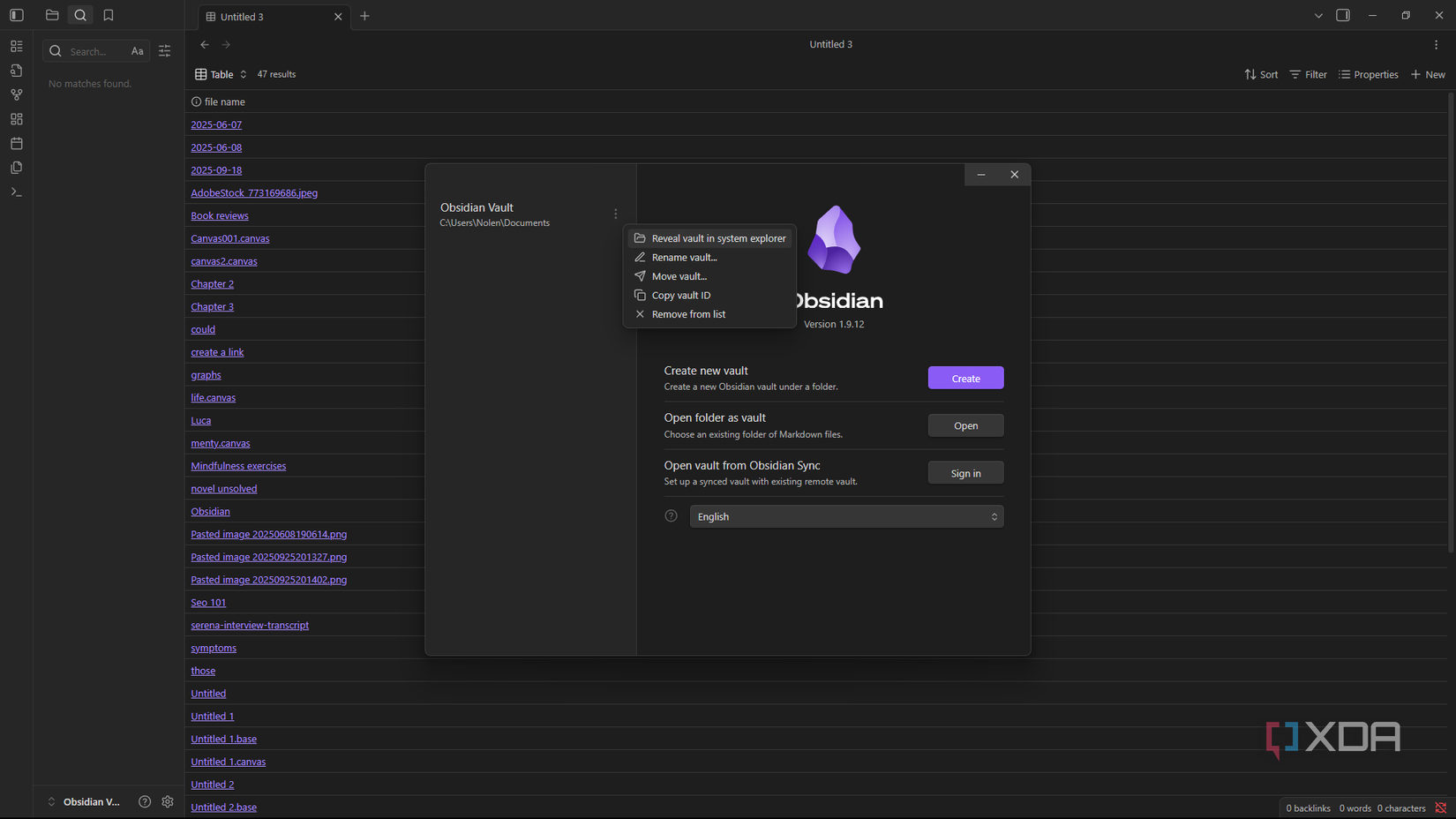Viewport: 1456px width, 819px height.
Task: Open daily note calendar ribbon icon
Action: [x=17, y=143]
